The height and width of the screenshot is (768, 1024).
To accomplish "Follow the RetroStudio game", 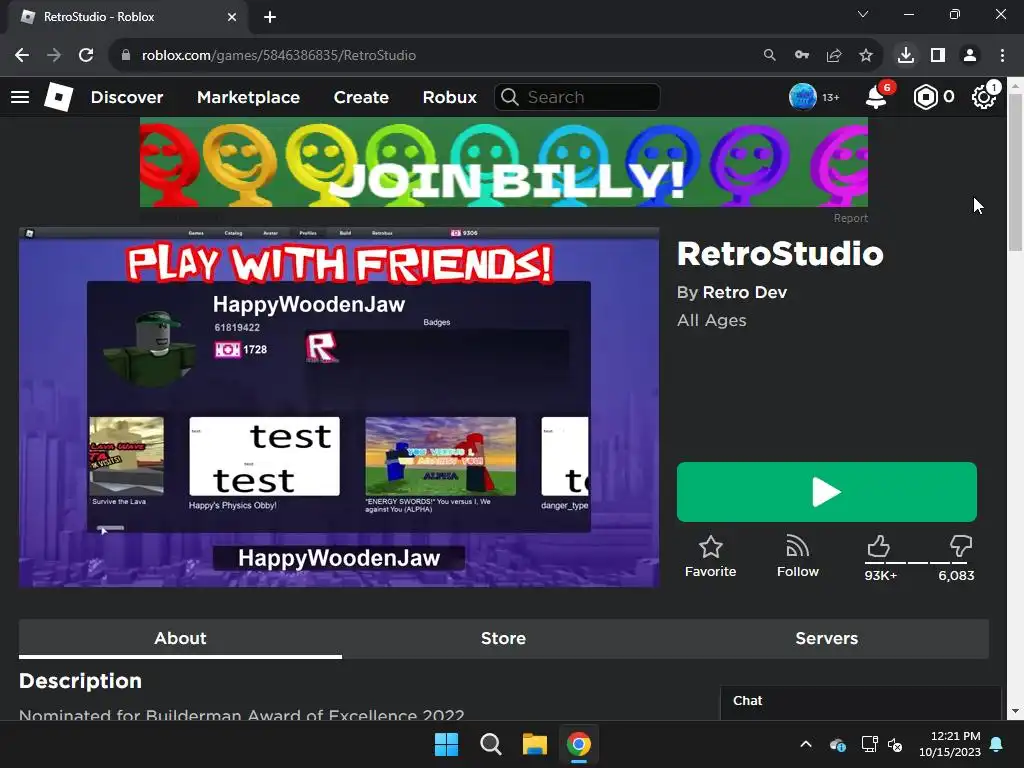I will pyautogui.click(x=797, y=556).
